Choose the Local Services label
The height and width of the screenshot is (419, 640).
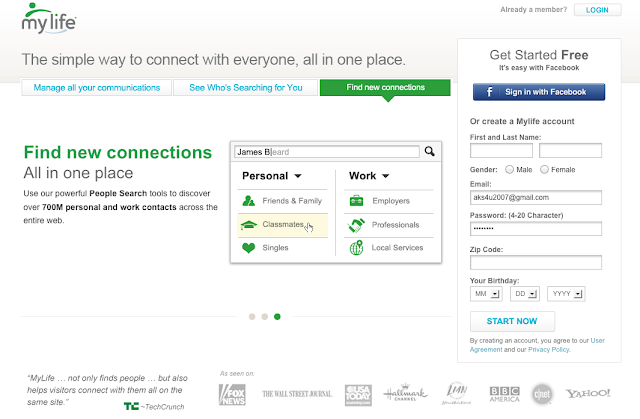[x=397, y=248]
